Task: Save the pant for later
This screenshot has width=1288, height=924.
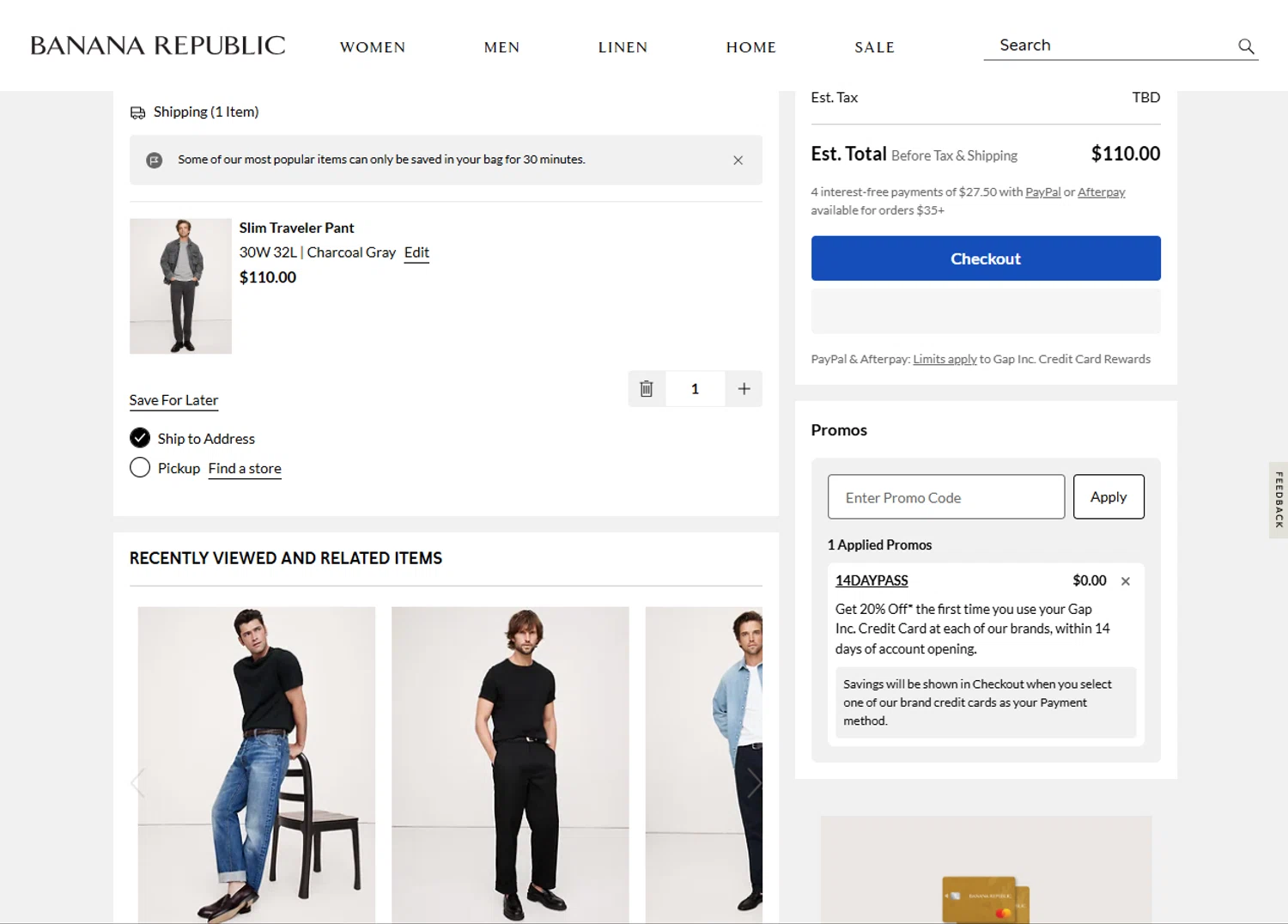Action: click(x=173, y=400)
